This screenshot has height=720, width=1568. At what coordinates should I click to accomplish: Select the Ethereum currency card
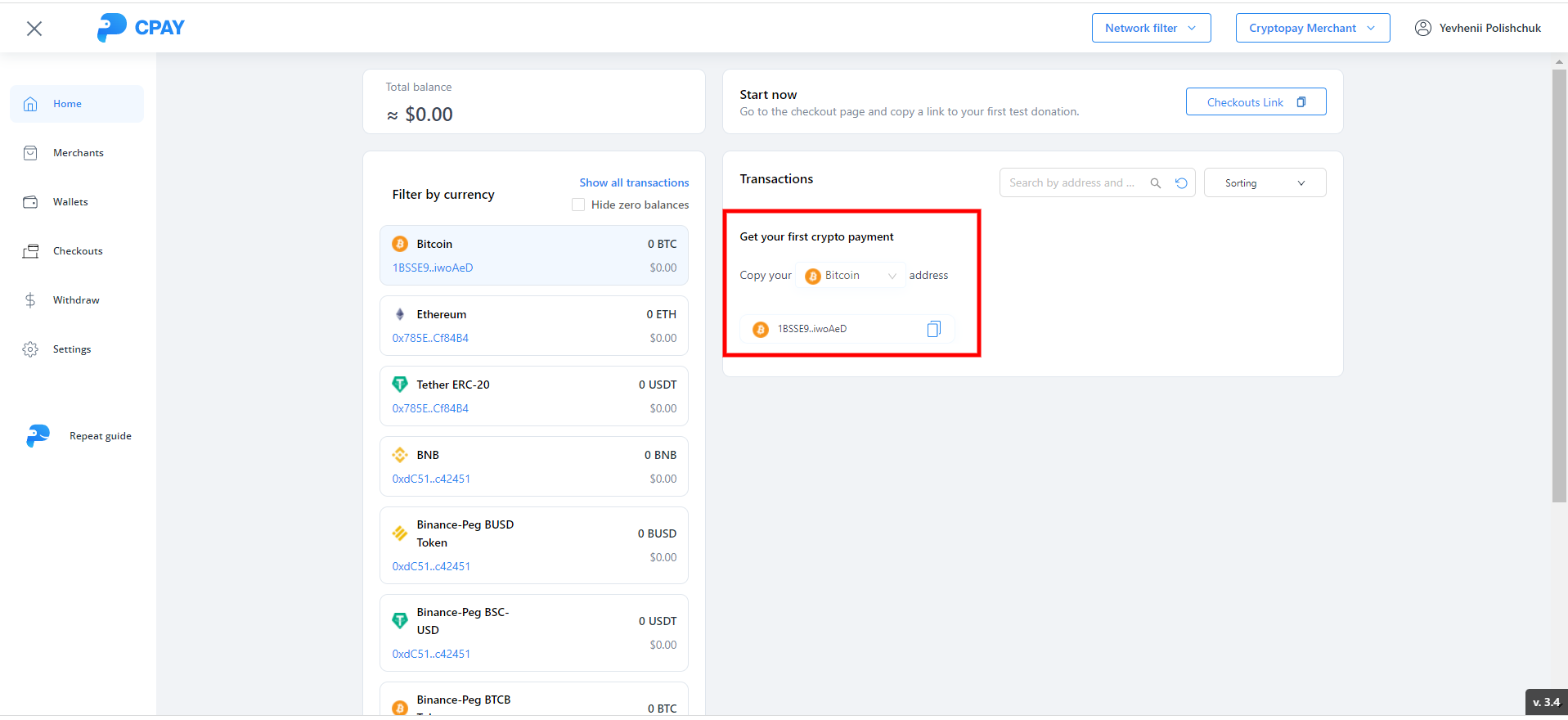(534, 326)
